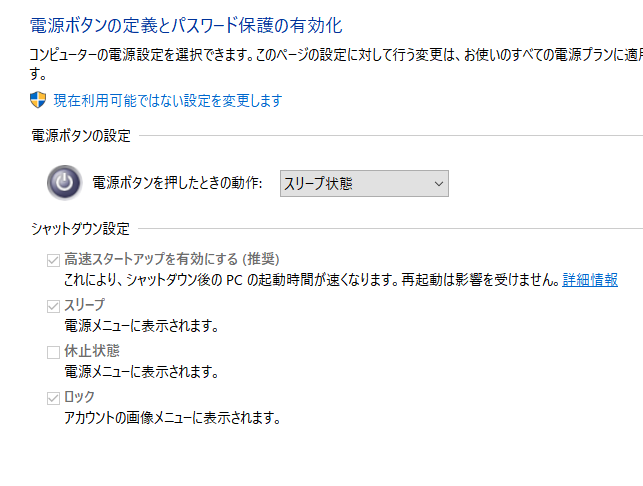Click the round power button icon
The image size is (643, 486).
(64, 183)
